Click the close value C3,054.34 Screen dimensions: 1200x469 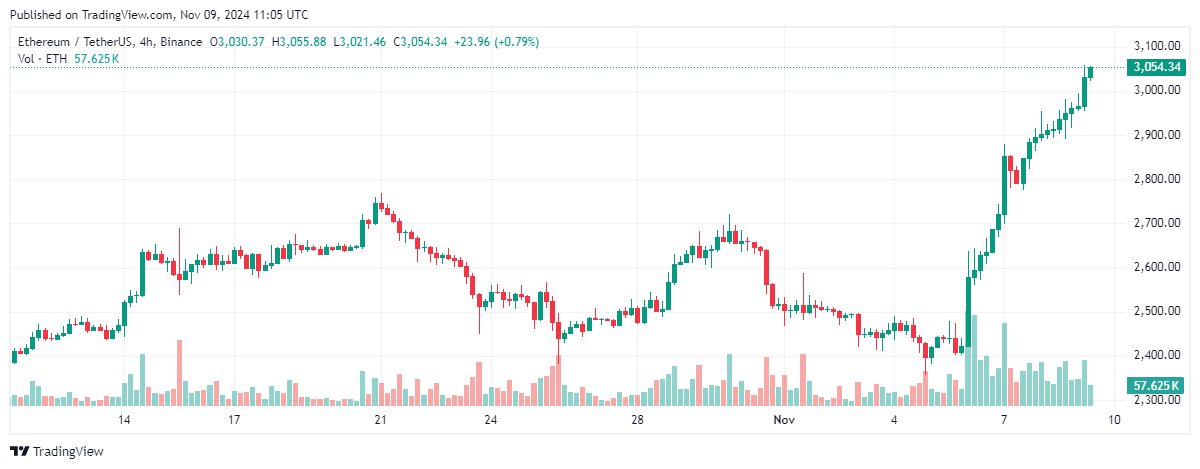(420, 42)
